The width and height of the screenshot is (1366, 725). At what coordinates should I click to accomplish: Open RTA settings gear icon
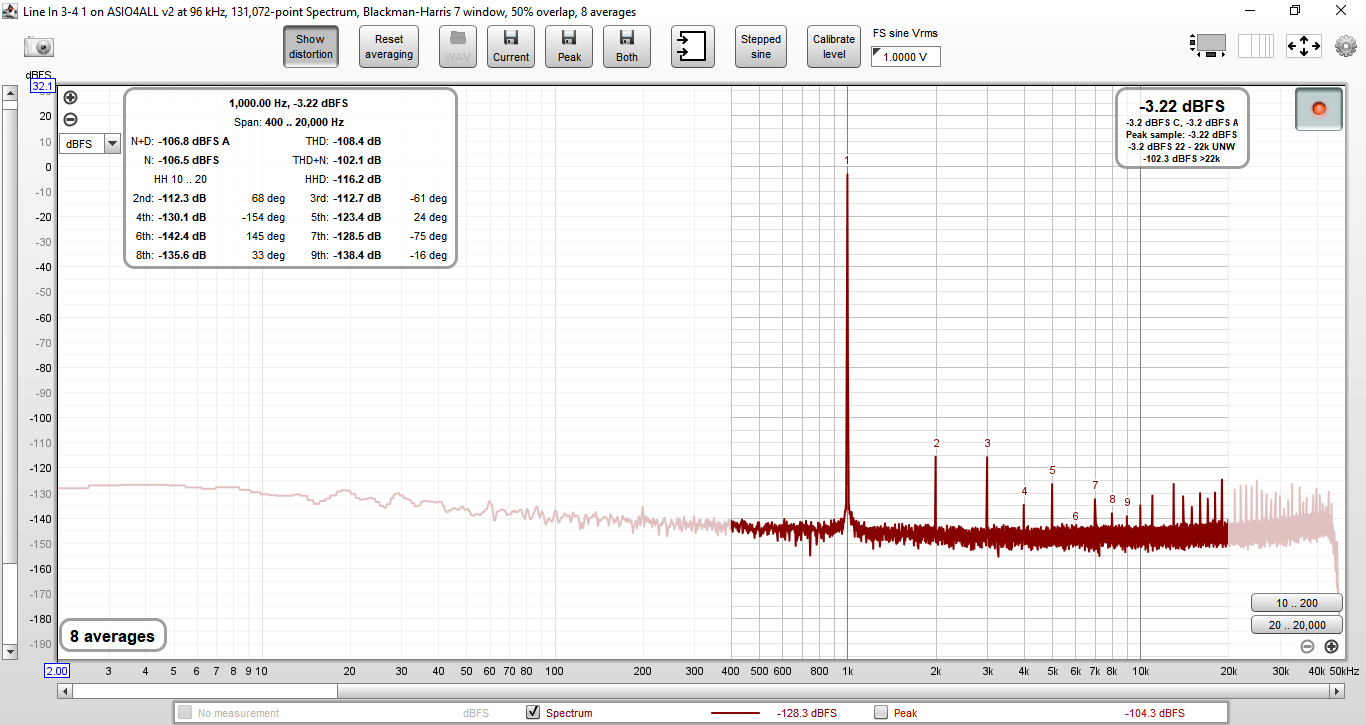coord(1345,46)
